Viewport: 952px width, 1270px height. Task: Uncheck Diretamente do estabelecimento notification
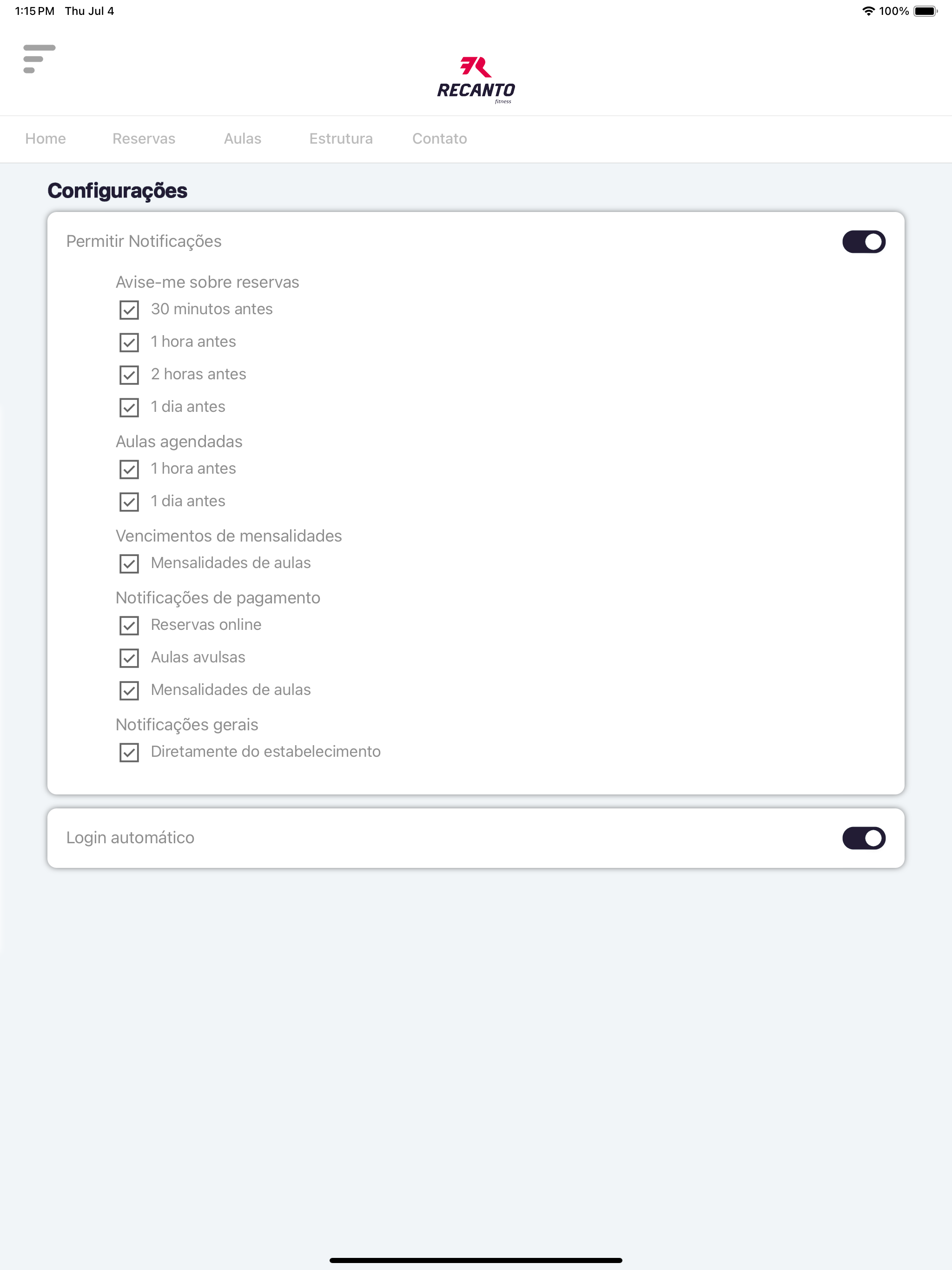(129, 752)
